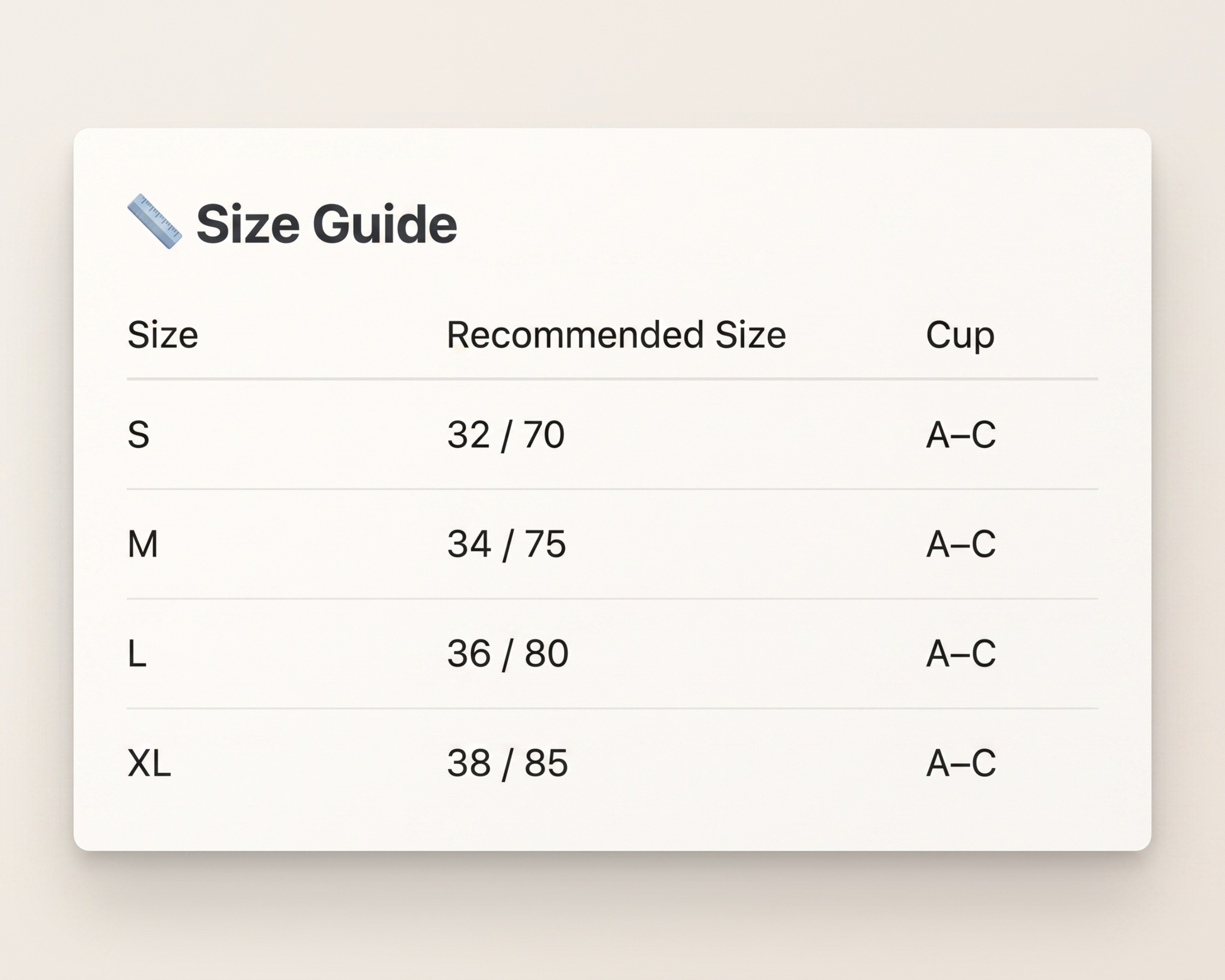Click the 36 / 80 recommended size
This screenshot has height=980, width=1225.
pyautogui.click(x=508, y=655)
